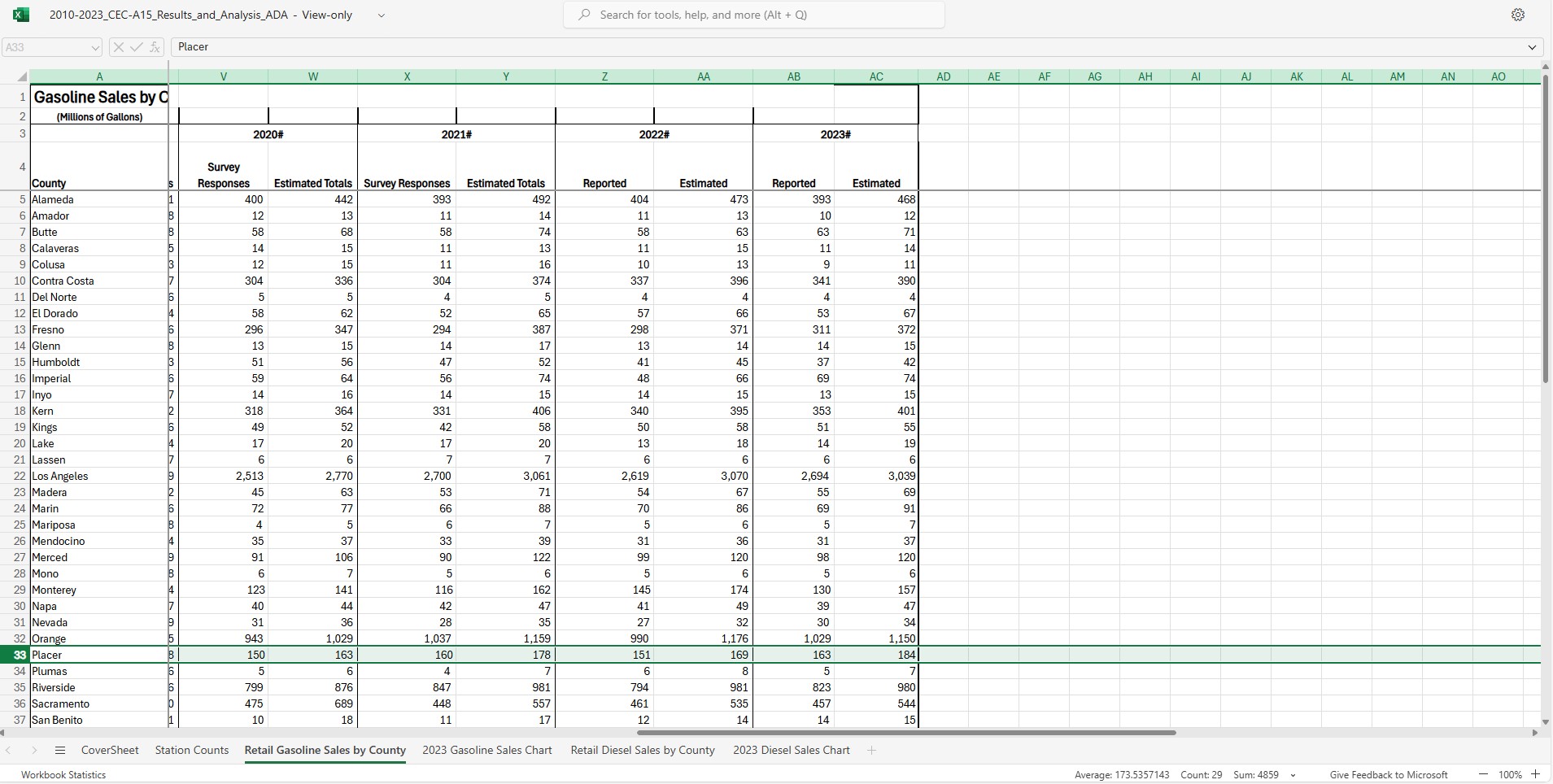Click the Excel app logo icon
The height and width of the screenshot is (784, 1553).
[x=21, y=15]
